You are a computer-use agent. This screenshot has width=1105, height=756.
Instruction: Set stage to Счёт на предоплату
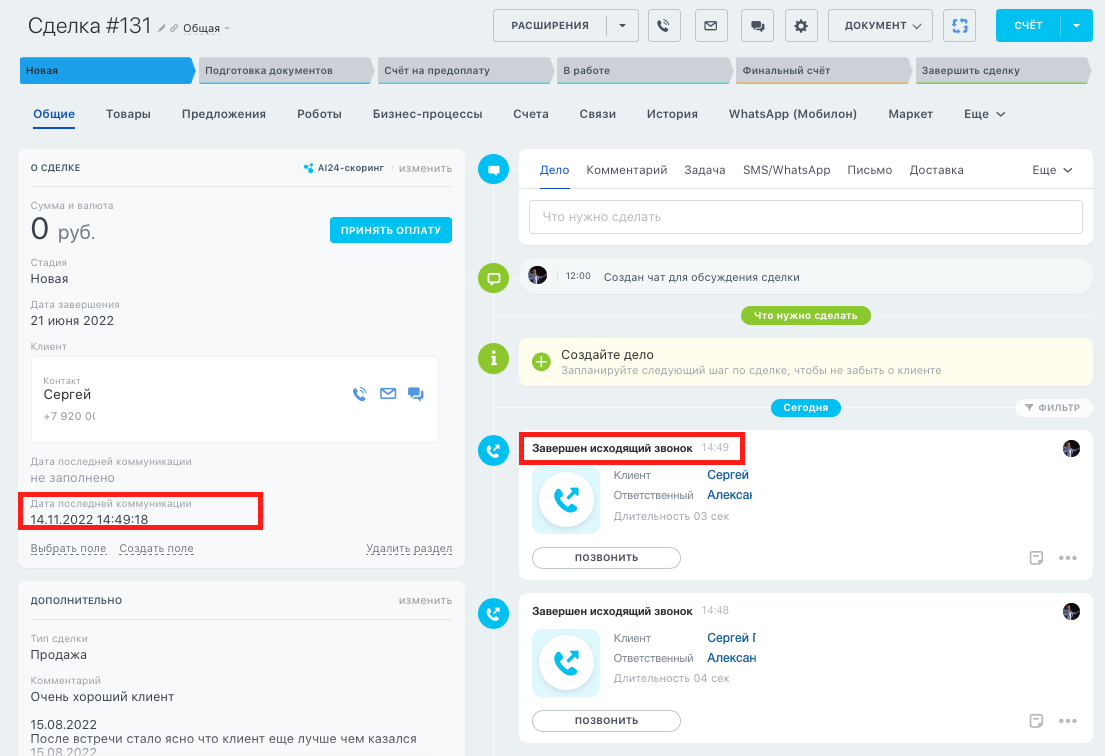coord(464,70)
